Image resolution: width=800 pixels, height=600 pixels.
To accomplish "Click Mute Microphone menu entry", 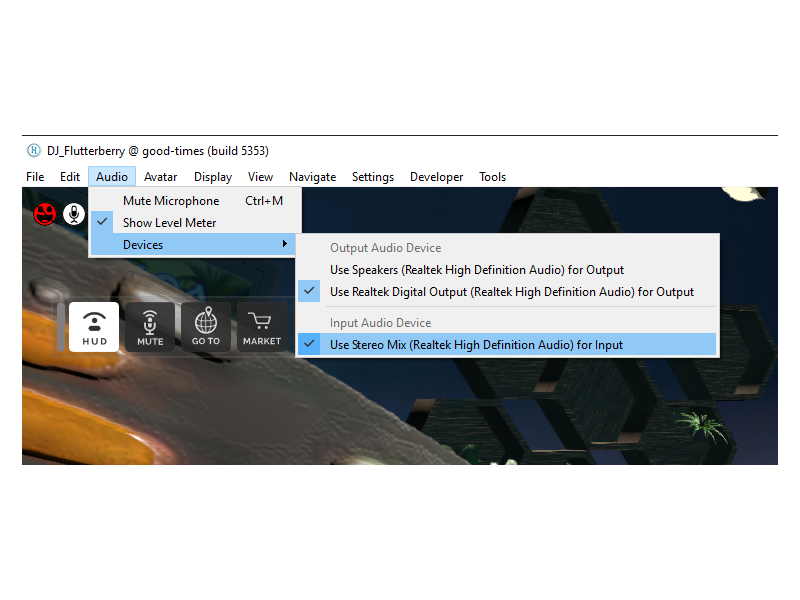I will pyautogui.click(x=195, y=201).
